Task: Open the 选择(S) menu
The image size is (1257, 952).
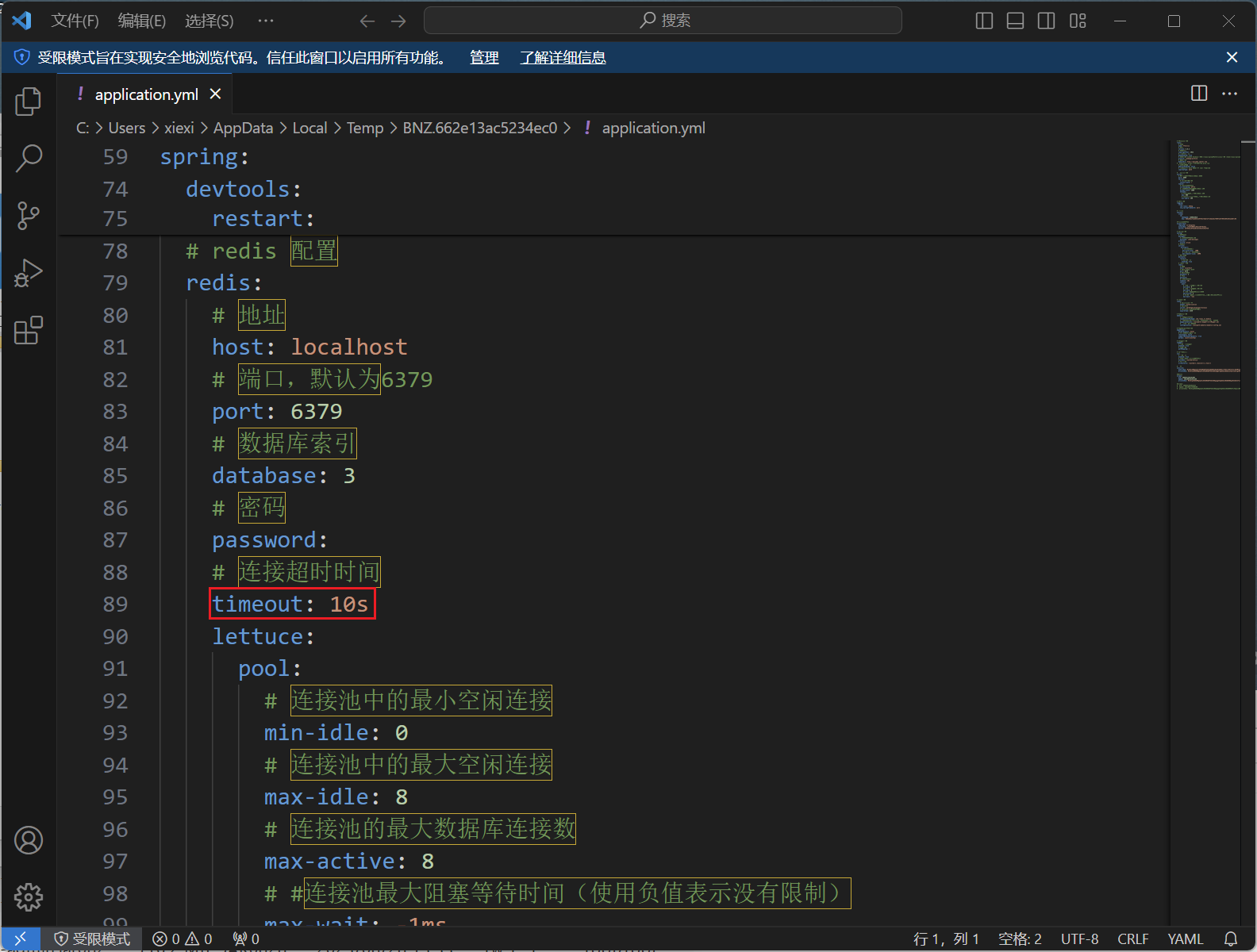Action: click(x=209, y=21)
